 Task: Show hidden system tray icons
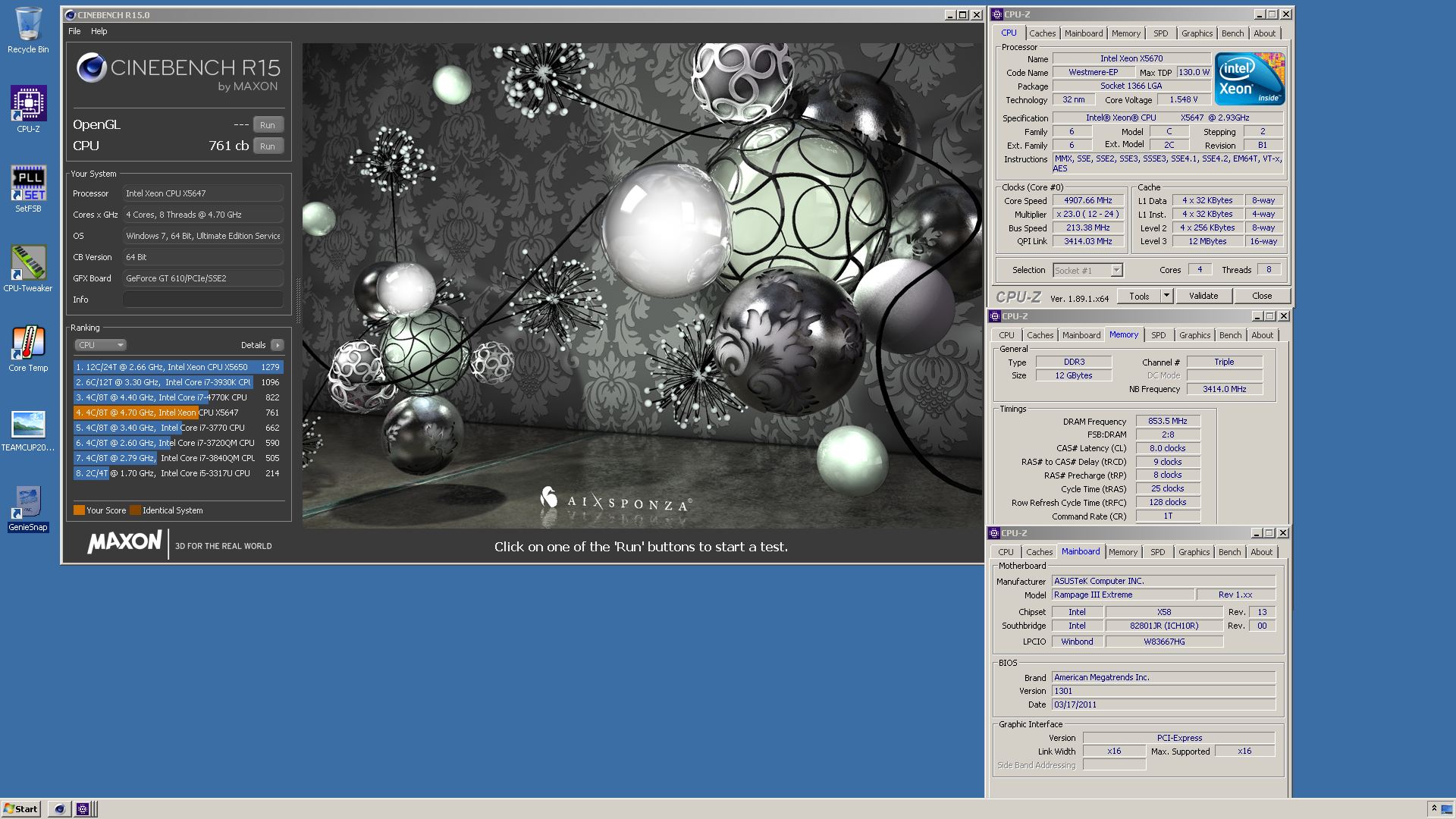(1434, 808)
